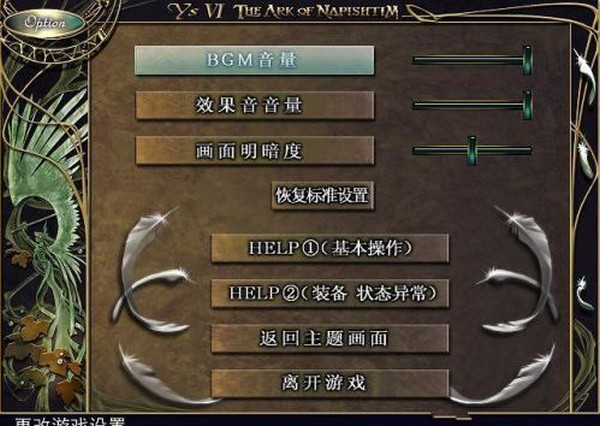
Task: Click the brightness slider handle
Action: pos(473,150)
